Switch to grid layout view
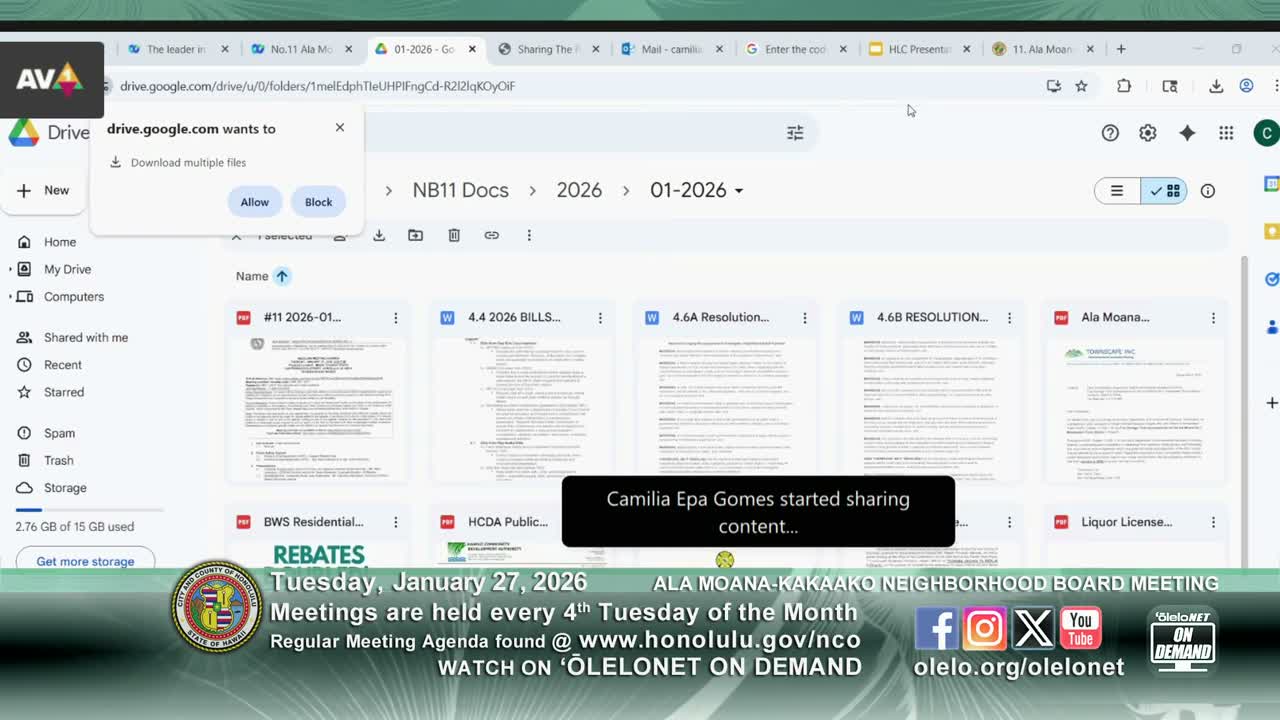This screenshot has width=1280, height=720. pos(1164,191)
